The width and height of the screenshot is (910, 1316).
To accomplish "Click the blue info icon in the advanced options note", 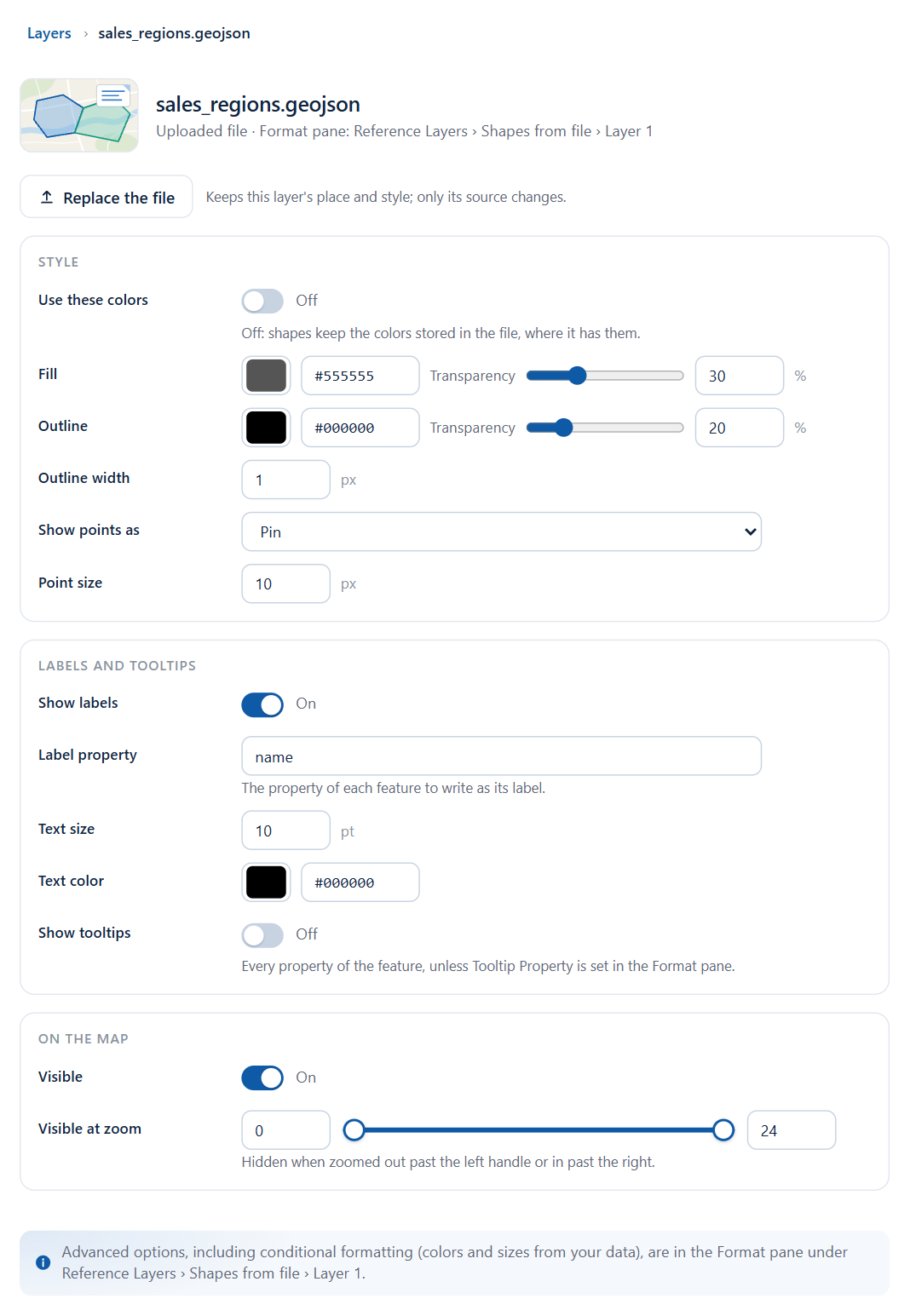I will click(43, 1262).
